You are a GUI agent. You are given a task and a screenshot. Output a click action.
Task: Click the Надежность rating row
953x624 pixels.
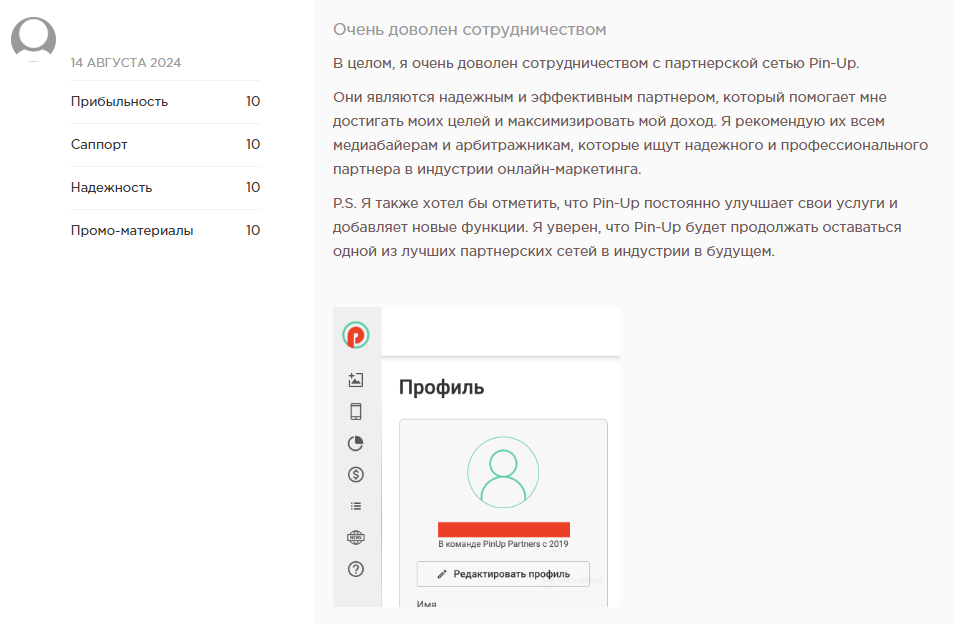click(x=165, y=188)
